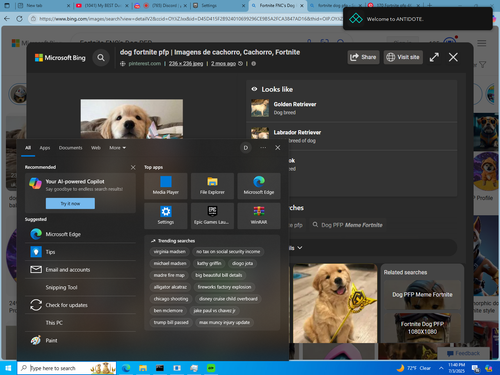
Task: Switch to the Documents search tab
Action: tap(70, 148)
